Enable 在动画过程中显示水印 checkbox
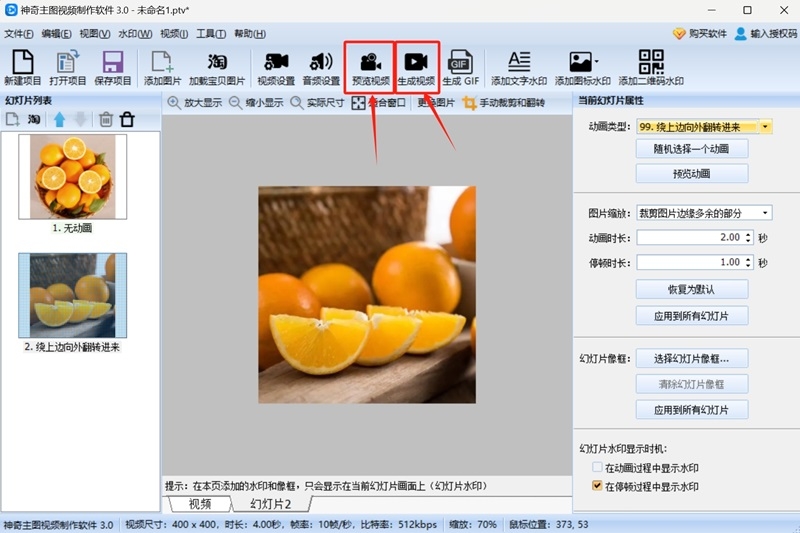 coord(597,467)
